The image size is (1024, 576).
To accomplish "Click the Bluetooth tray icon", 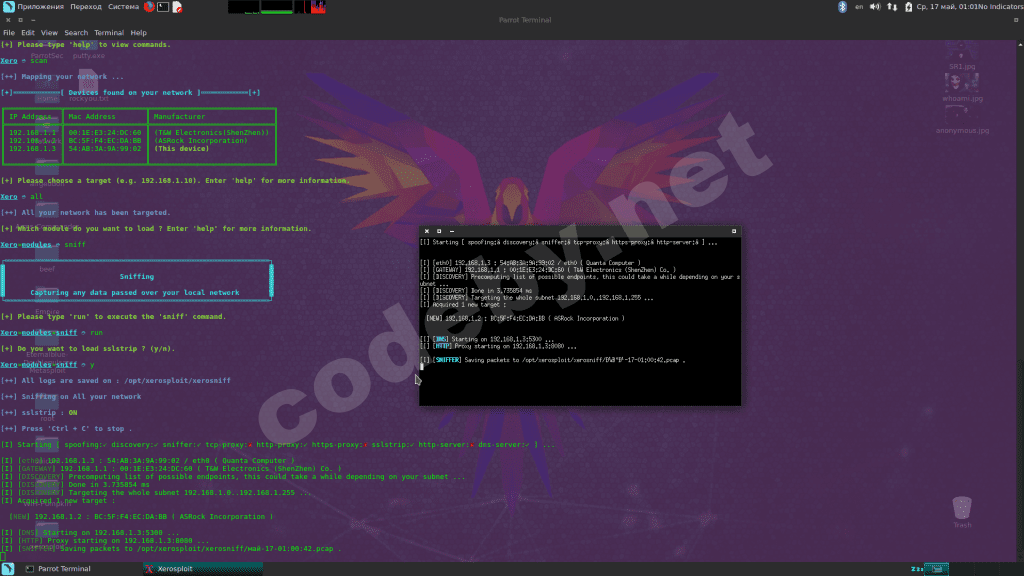I will pos(842,7).
